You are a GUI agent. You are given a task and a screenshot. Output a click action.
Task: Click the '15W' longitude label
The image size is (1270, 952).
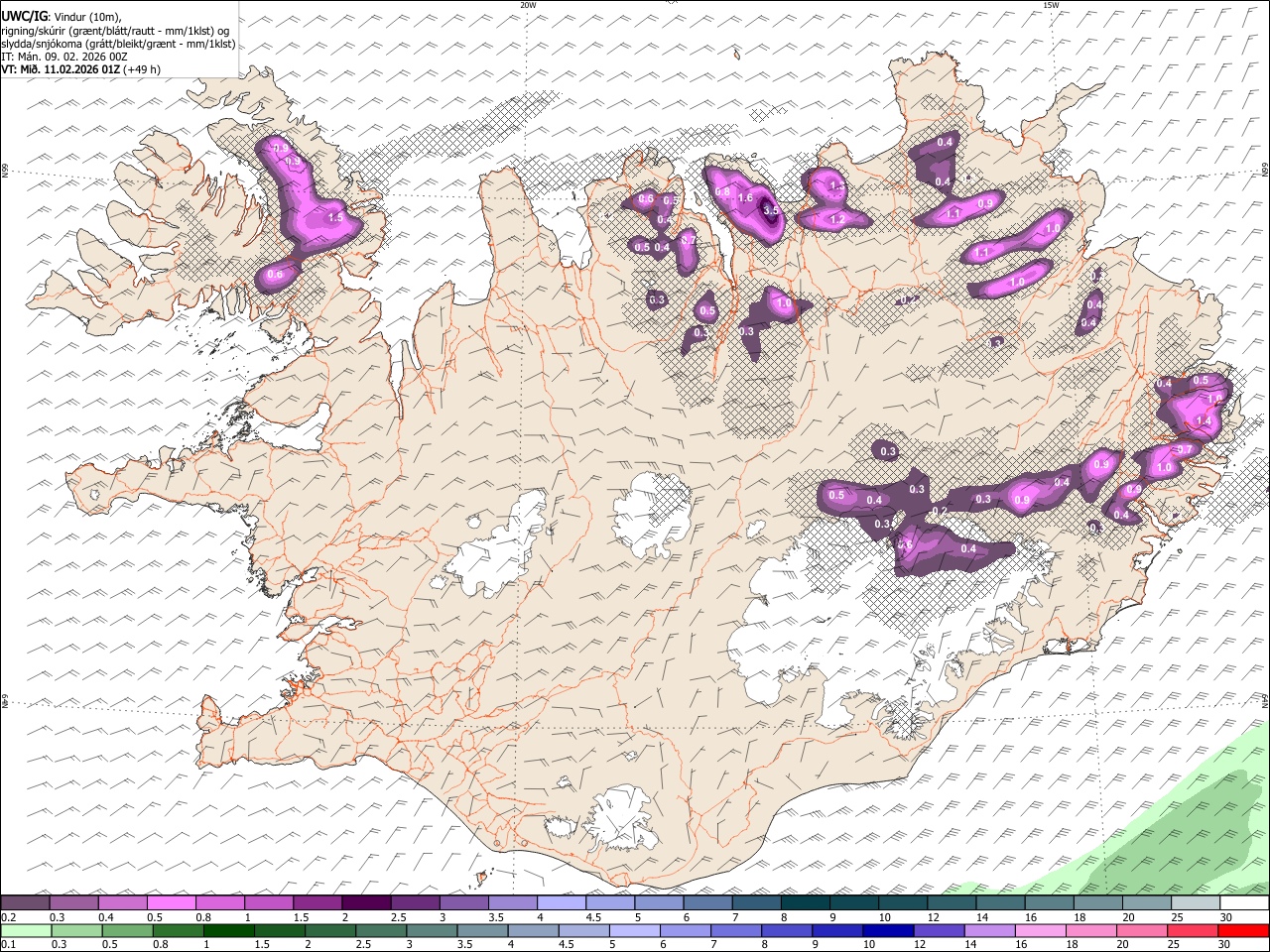(1051, 5)
